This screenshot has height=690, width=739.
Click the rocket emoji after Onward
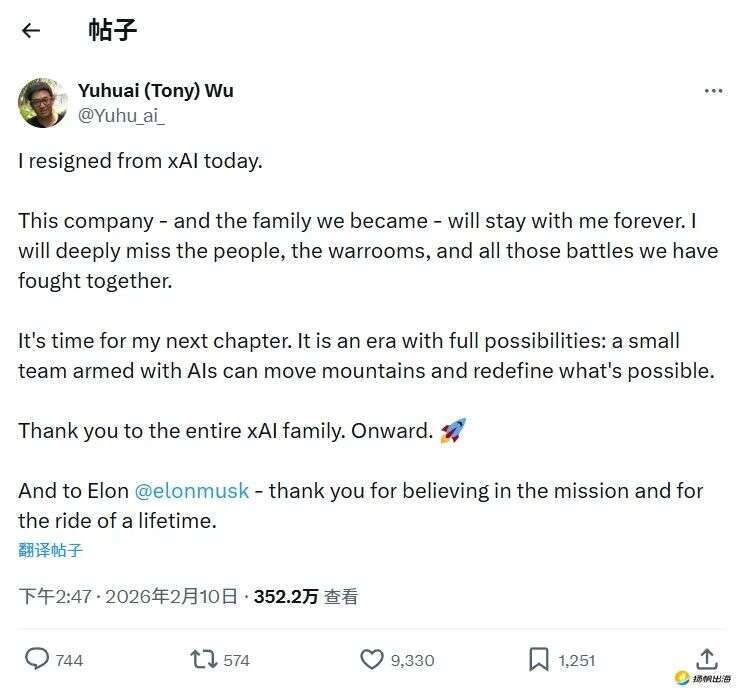pyautogui.click(x=453, y=431)
